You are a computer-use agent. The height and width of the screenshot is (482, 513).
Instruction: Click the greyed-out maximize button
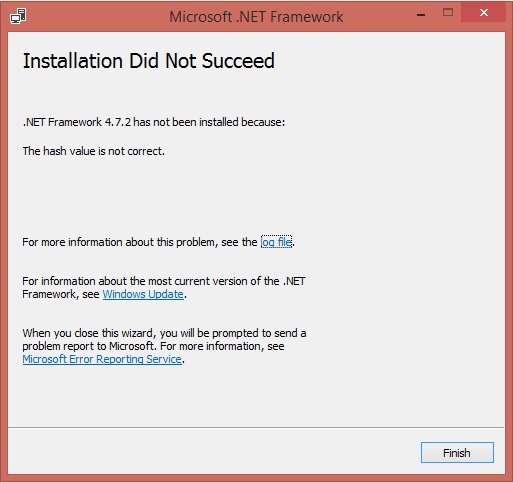coord(448,13)
